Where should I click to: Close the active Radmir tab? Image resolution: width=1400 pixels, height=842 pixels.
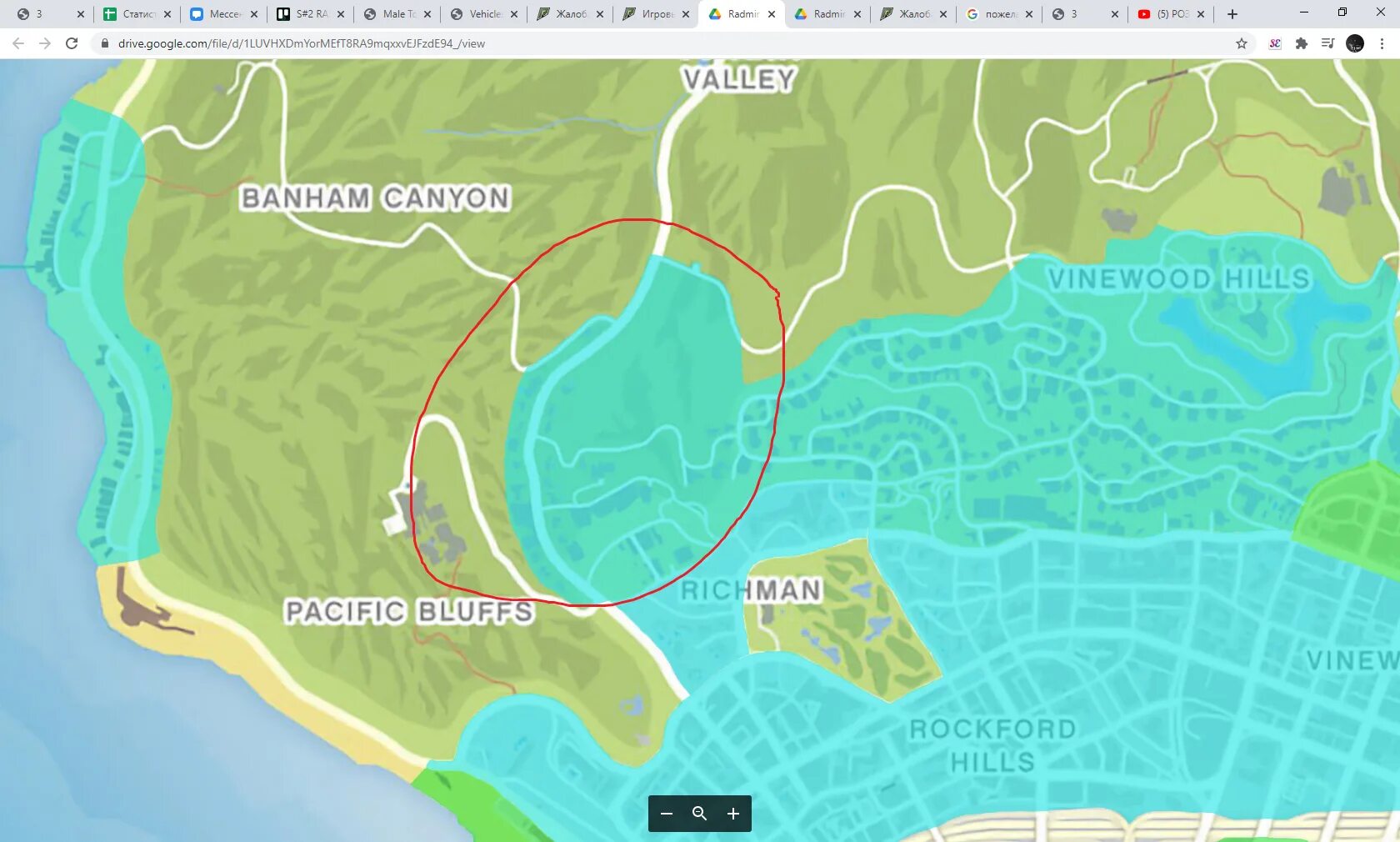pos(772,14)
